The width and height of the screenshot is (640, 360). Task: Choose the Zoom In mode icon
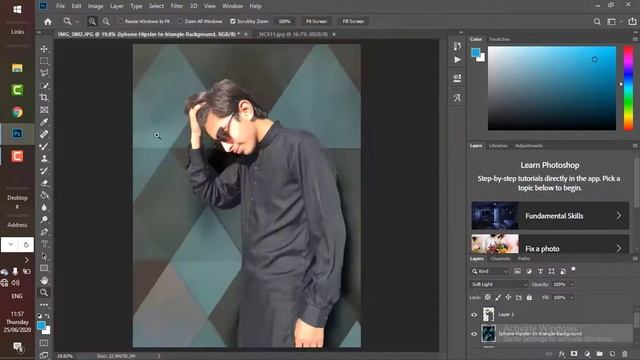(x=92, y=22)
